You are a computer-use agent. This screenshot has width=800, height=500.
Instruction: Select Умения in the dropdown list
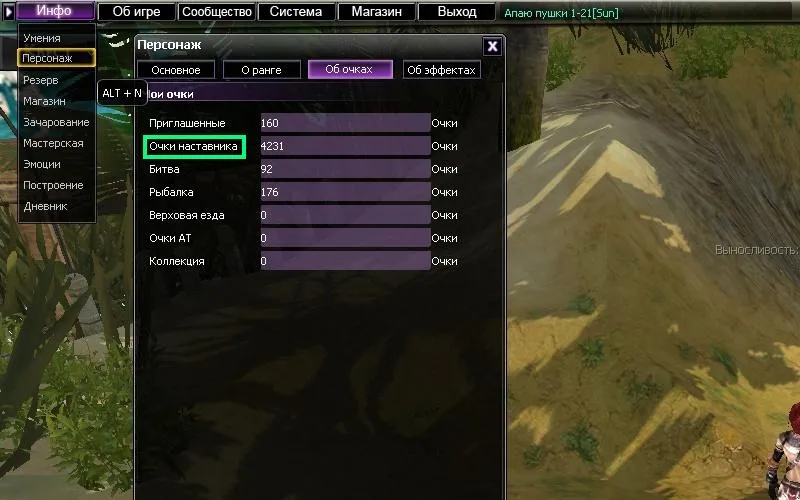[42, 38]
